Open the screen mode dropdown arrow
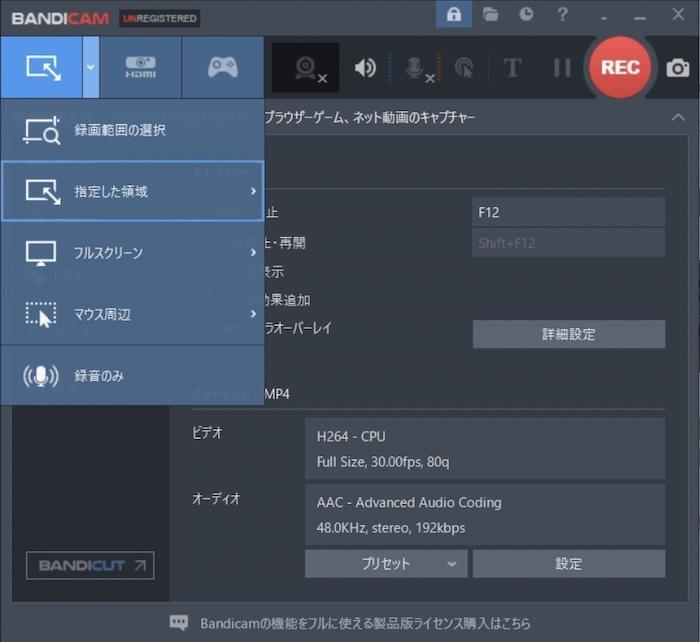700x642 pixels. (91, 67)
